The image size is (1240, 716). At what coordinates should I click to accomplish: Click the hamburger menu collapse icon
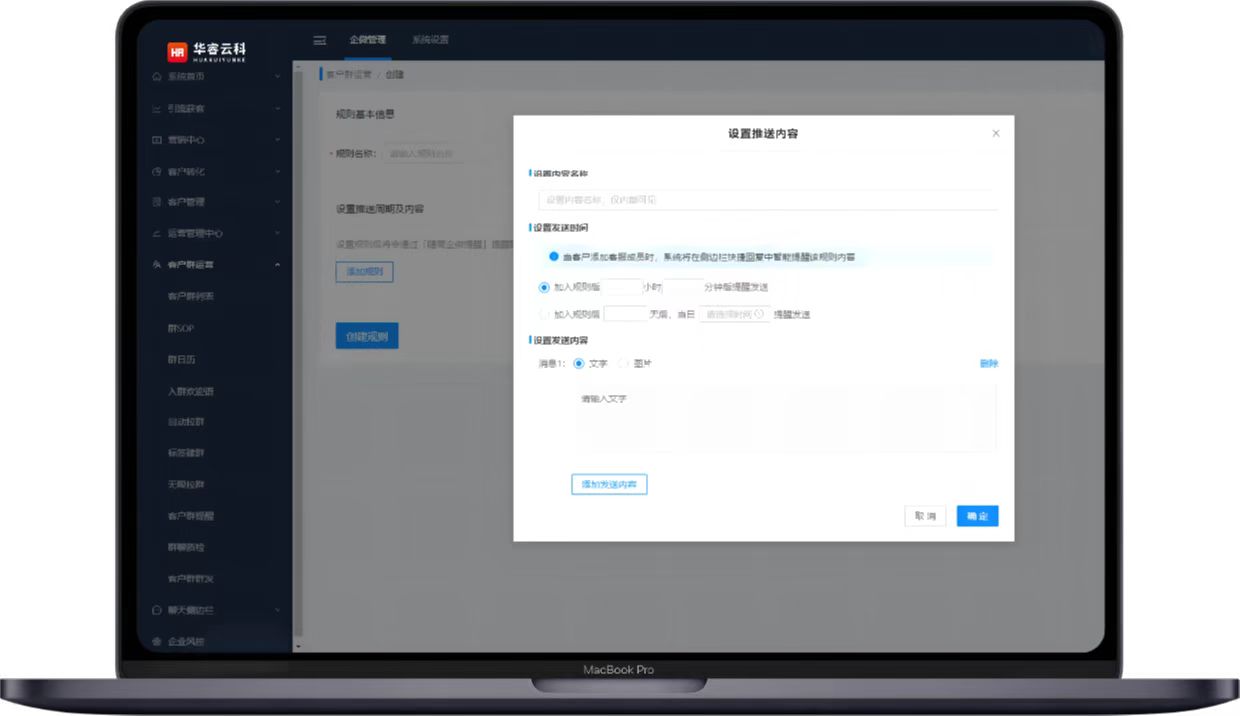point(320,41)
